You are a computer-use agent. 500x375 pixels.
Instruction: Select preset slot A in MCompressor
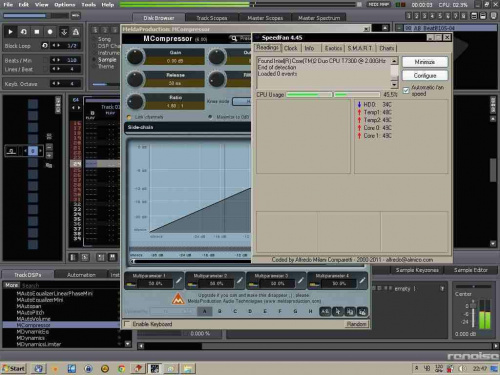click(205, 311)
